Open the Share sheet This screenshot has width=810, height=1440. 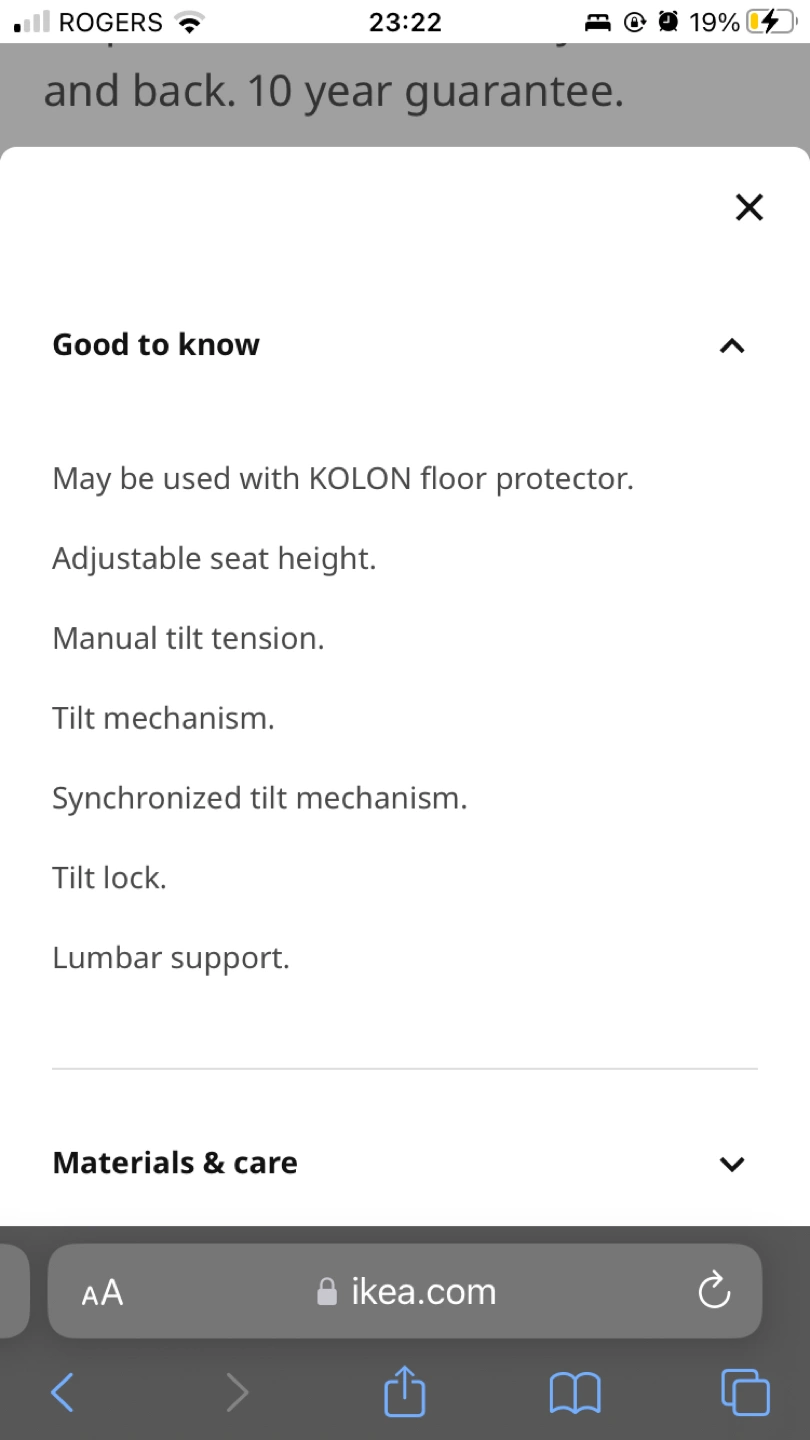pos(405,1391)
